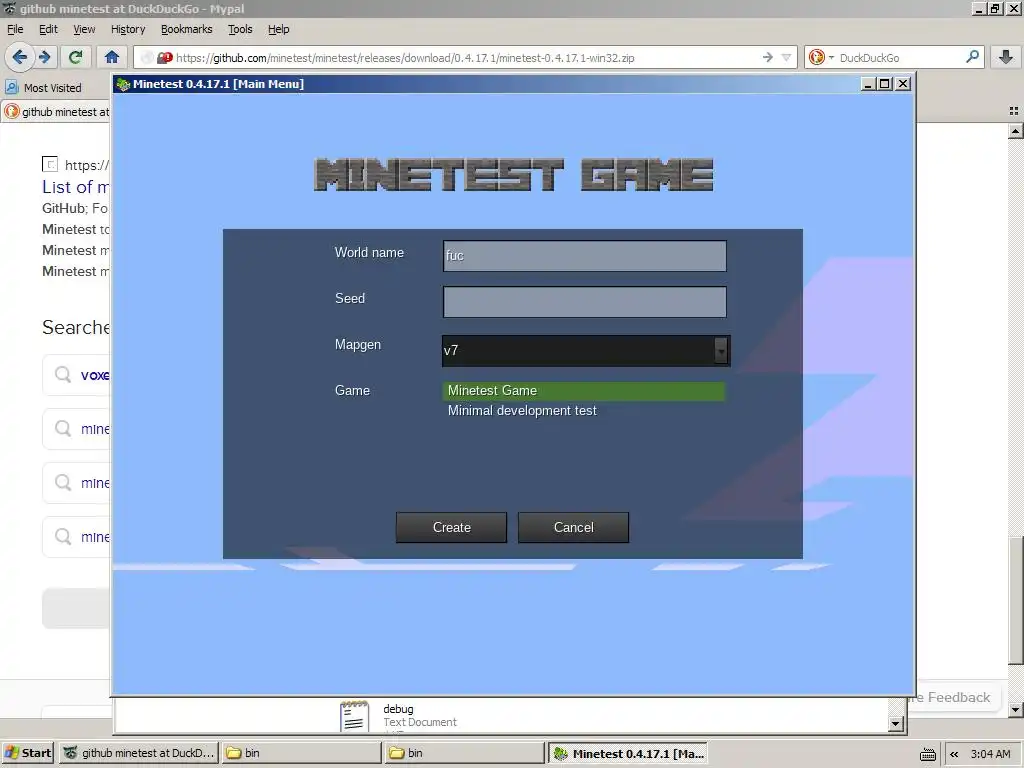The width and height of the screenshot is (1024, 768).
Task: Open the Bookmarks menu
Action: pos(187,29)
